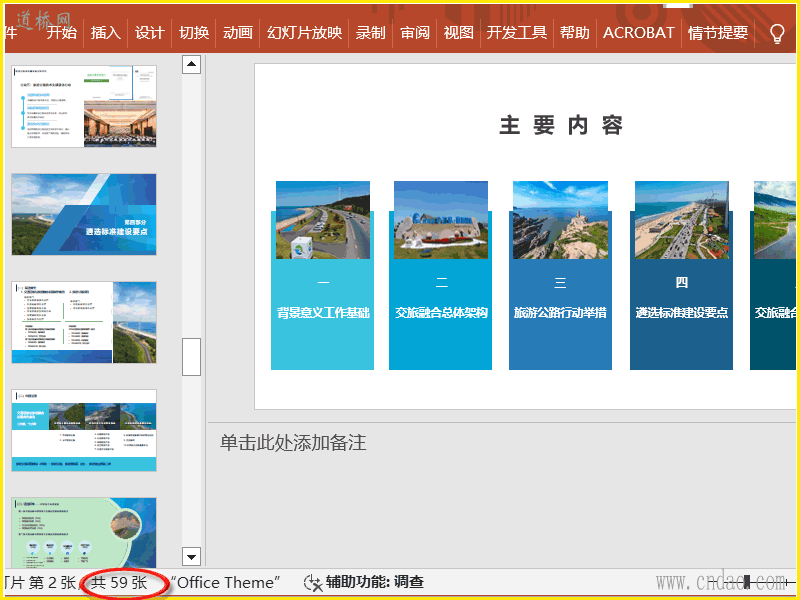Click the rocky lighthouse photo in card 三
The width and height of the screenshot is (800, 600).
click(x=560, y=220)
